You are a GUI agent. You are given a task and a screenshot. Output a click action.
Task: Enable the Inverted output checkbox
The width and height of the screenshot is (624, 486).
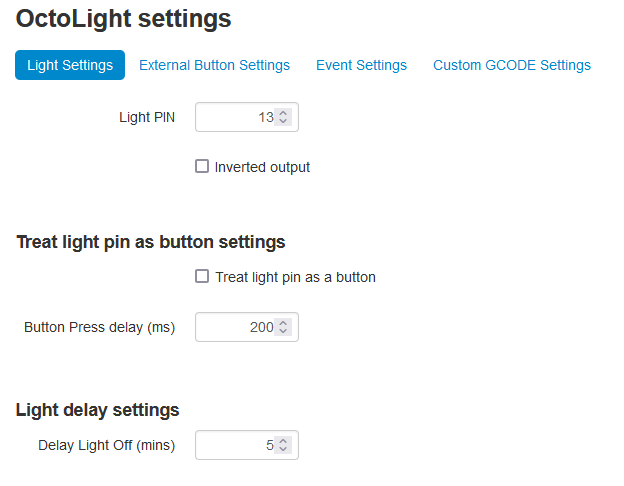[202, 167]
